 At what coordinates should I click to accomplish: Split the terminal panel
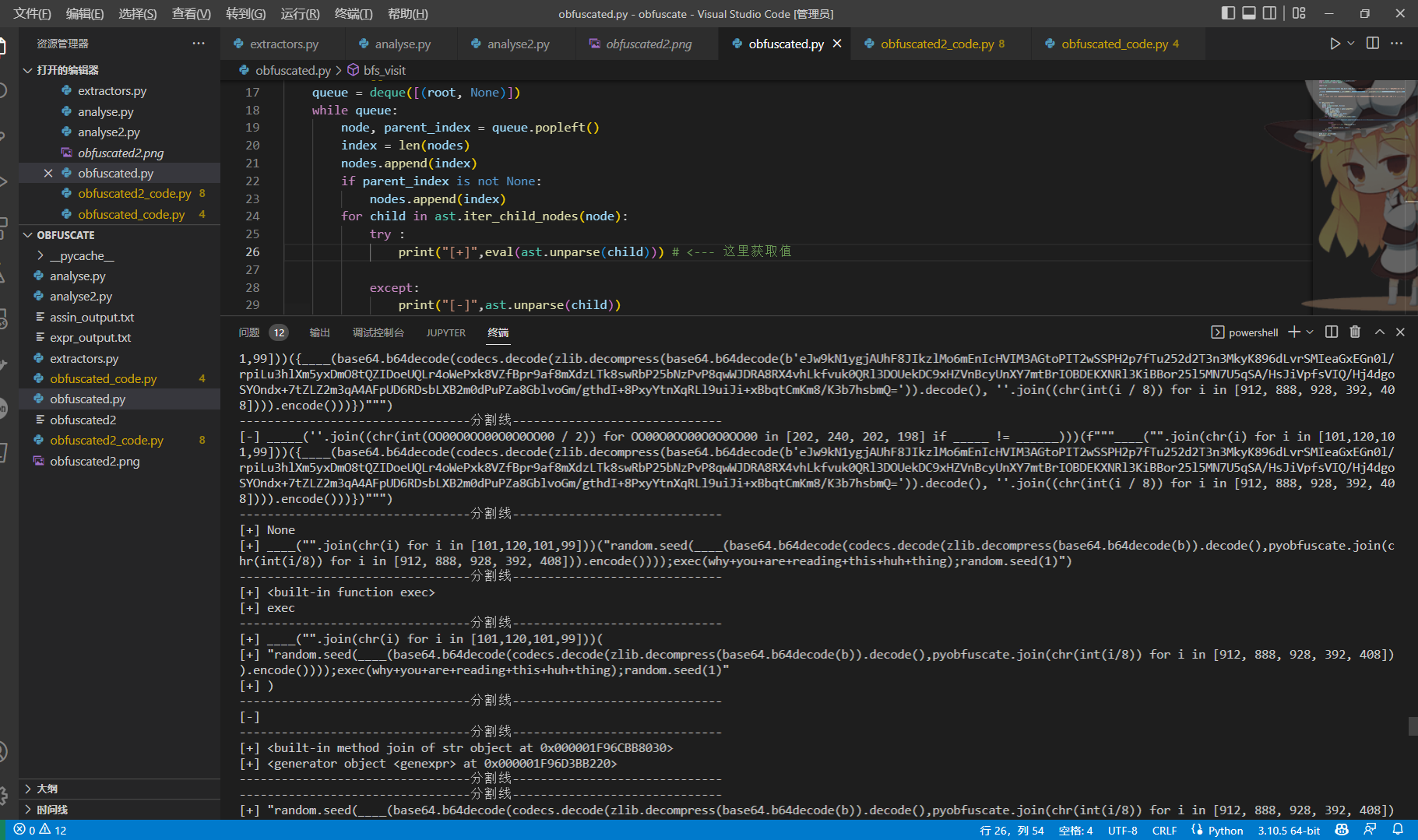(1332, 332)
